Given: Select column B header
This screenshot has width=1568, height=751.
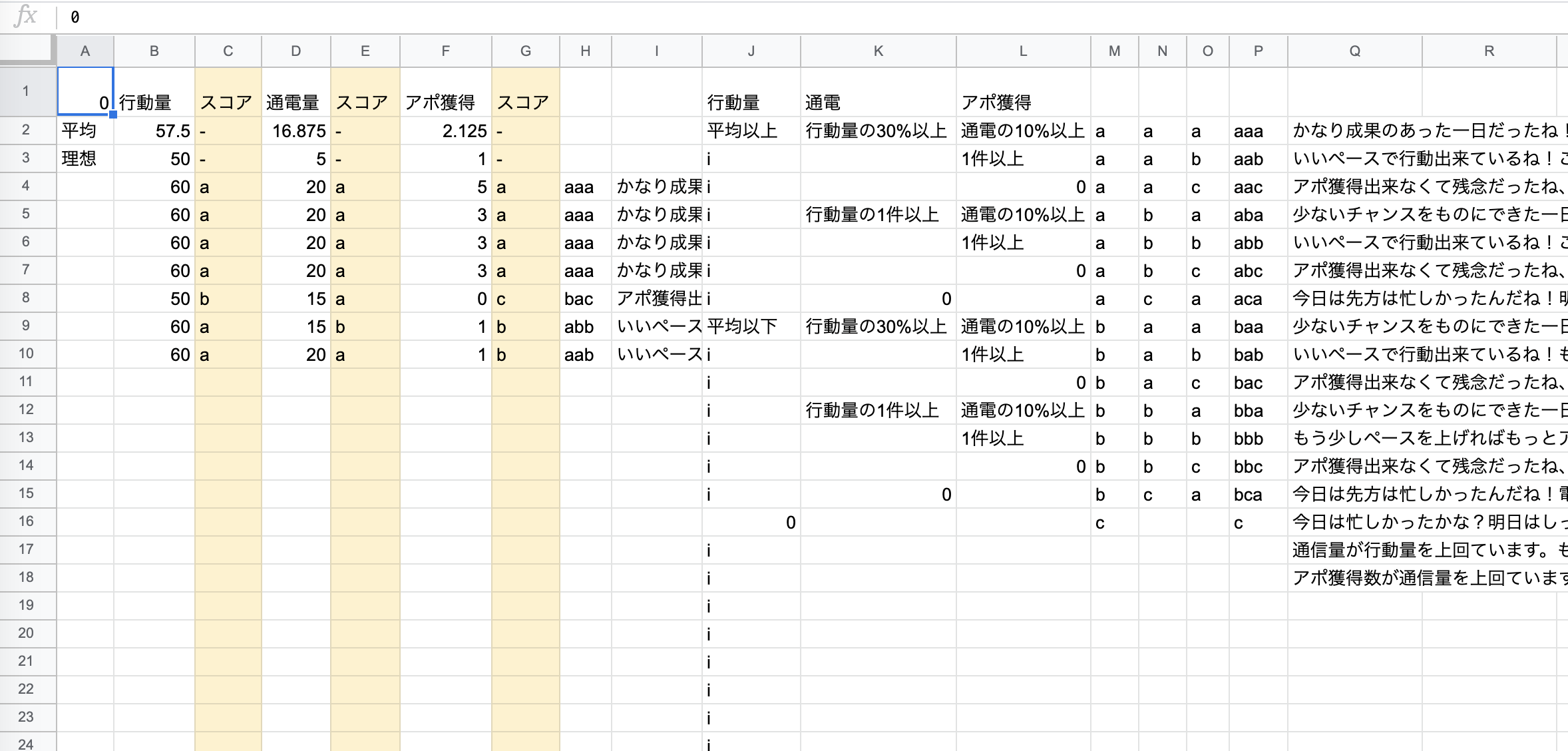Looking at the screenshot, I should pyautogui.click(x=154, y=51).
